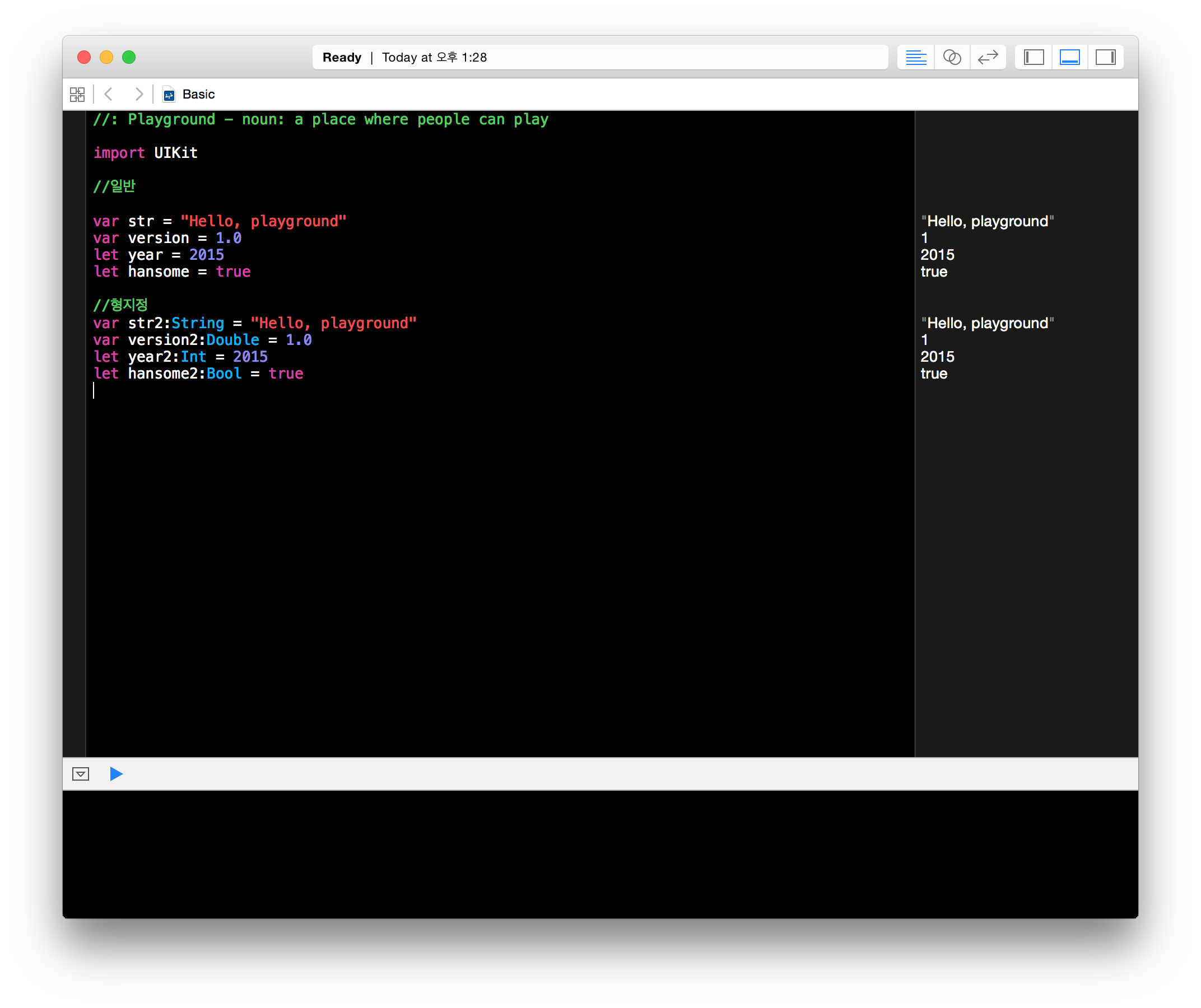Toggle the Utilities panel

pos(1105,57)
